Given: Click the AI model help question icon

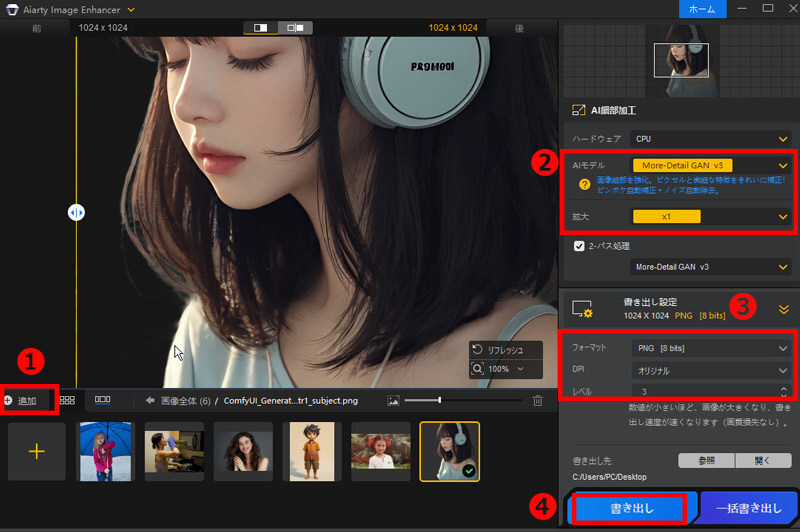Looking at the screenshot, I should pyautogui.click(x=584, y=184).
